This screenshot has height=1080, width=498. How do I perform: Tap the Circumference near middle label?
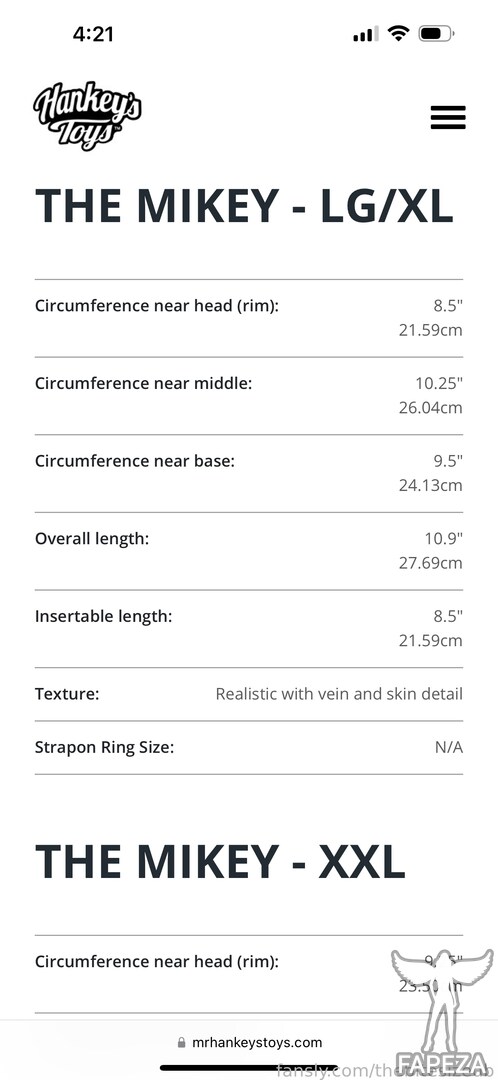[143, 383]
